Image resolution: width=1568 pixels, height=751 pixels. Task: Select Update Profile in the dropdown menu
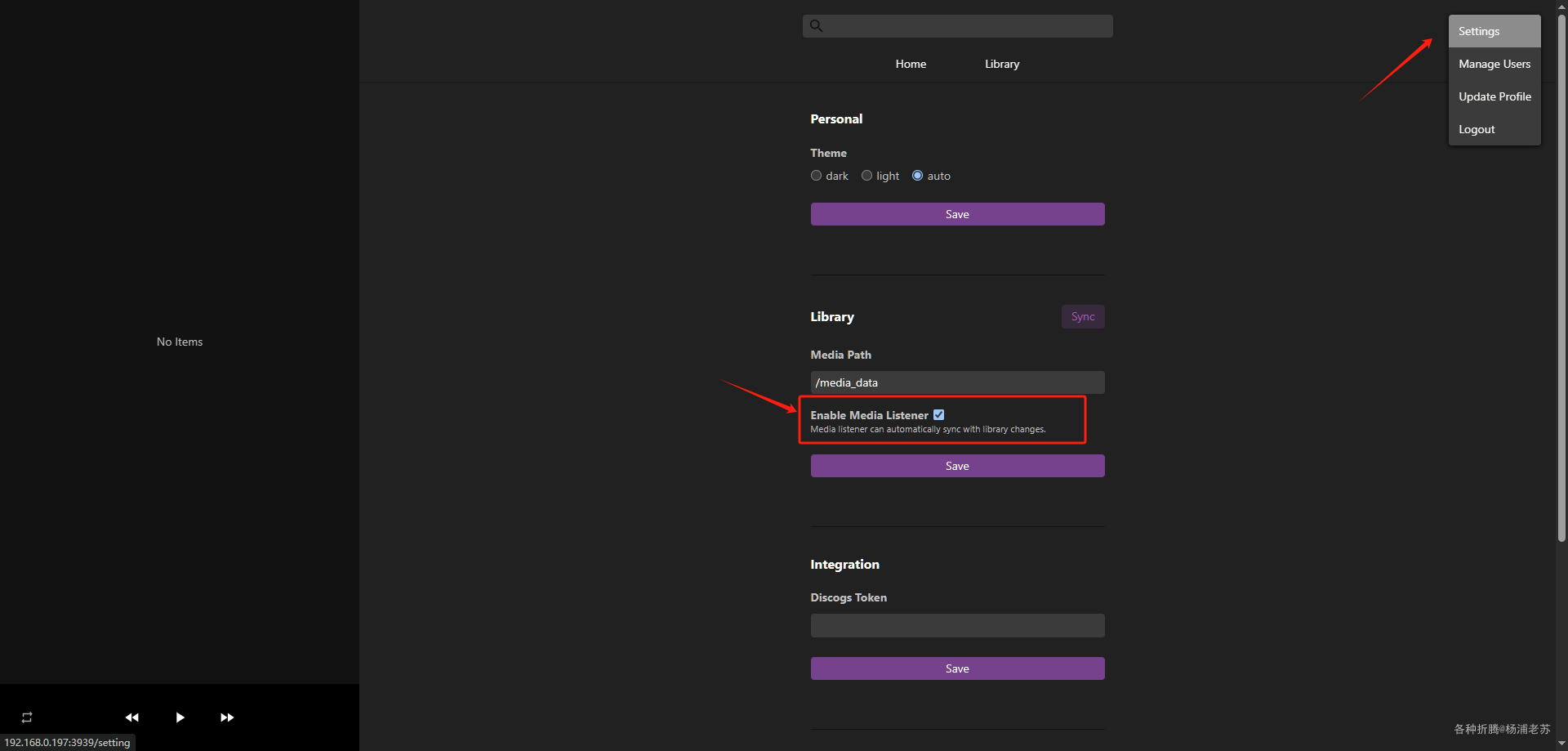1494,96
